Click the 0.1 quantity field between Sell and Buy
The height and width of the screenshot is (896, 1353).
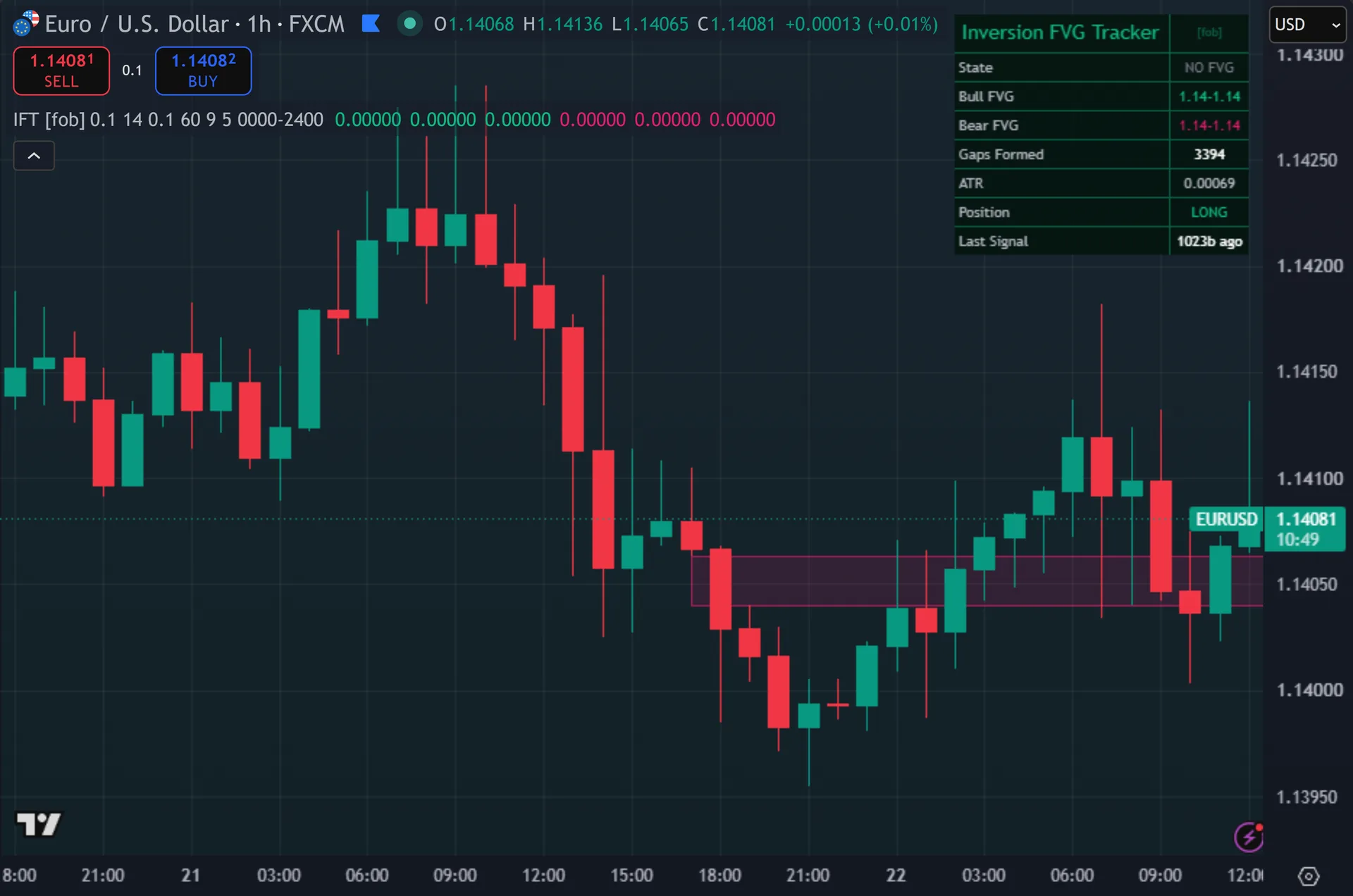click(x=132, y=70)
